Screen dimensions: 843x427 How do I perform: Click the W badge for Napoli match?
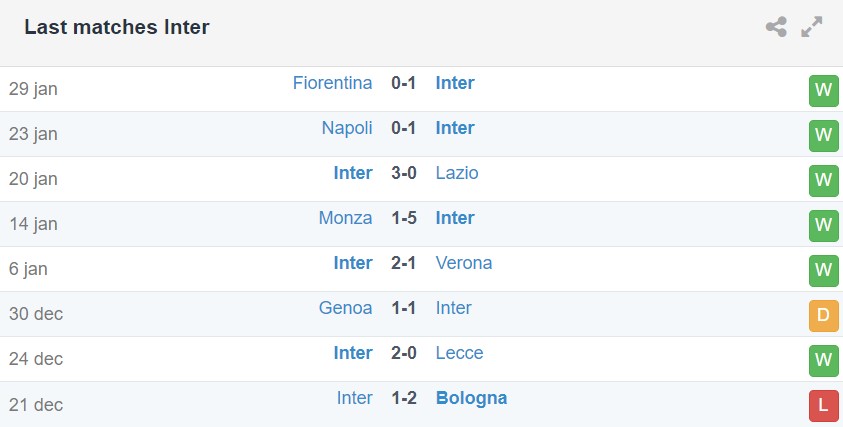823,135
